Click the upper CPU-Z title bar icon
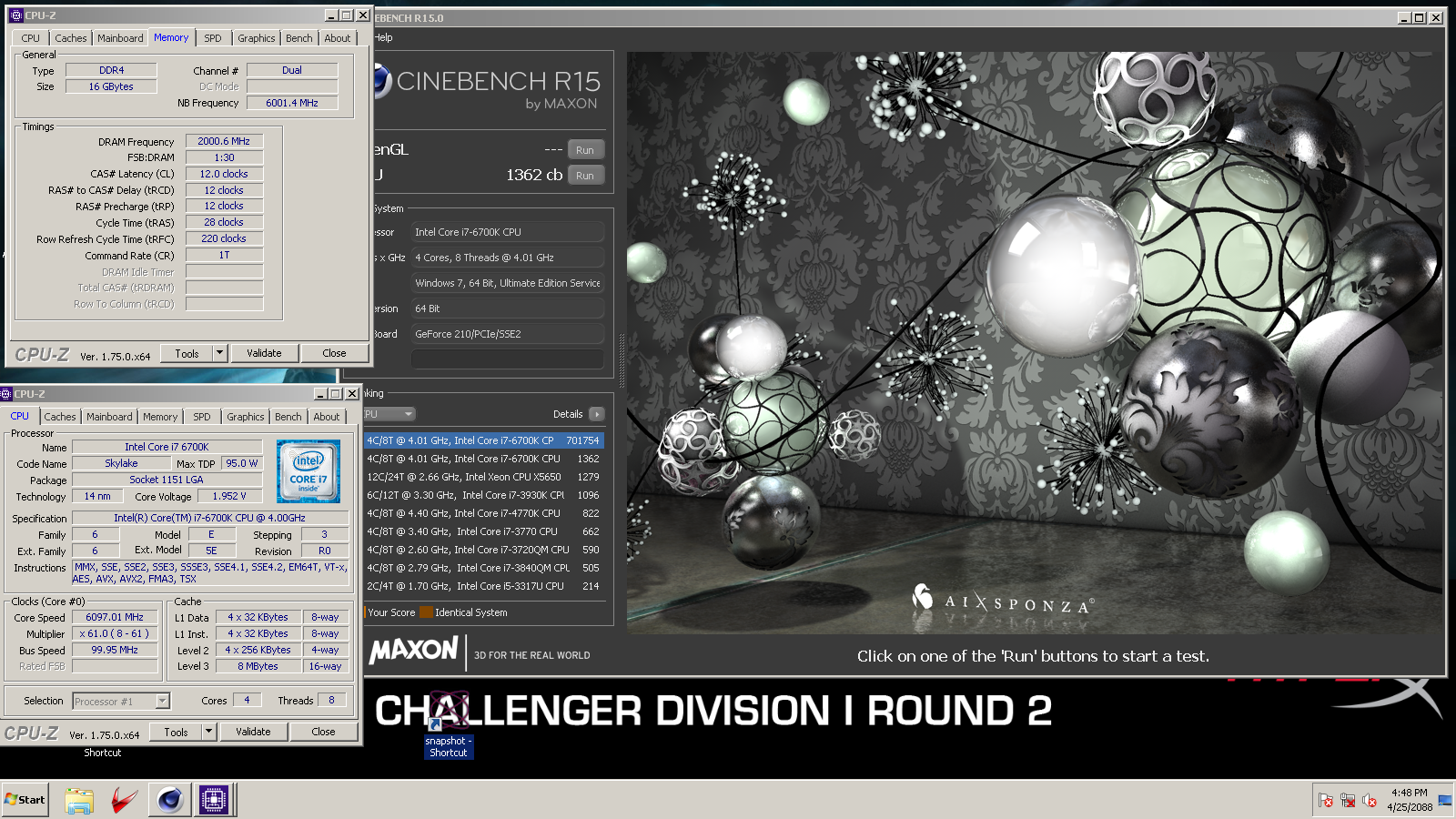 point(15,15)
